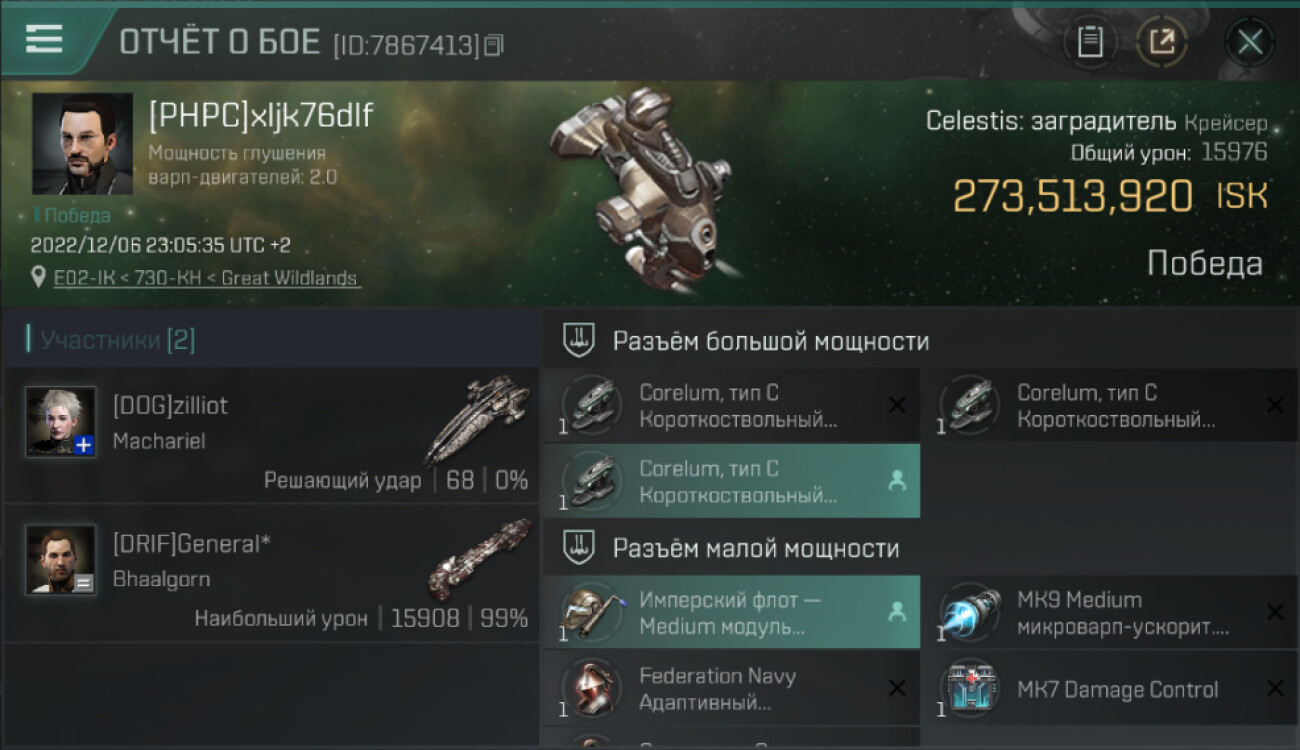Image resolution: width=1300 pixels, height=750 pixels.
Task: Select the Federation Navy adaptive module icon
Action: coord(592,689)
